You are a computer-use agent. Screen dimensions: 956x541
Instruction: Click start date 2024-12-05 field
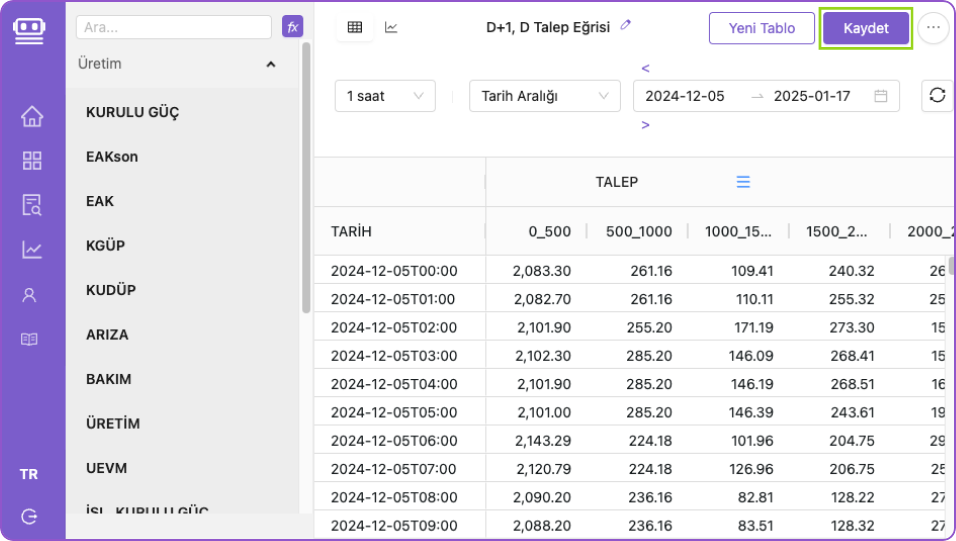click(x=685, y=96)
